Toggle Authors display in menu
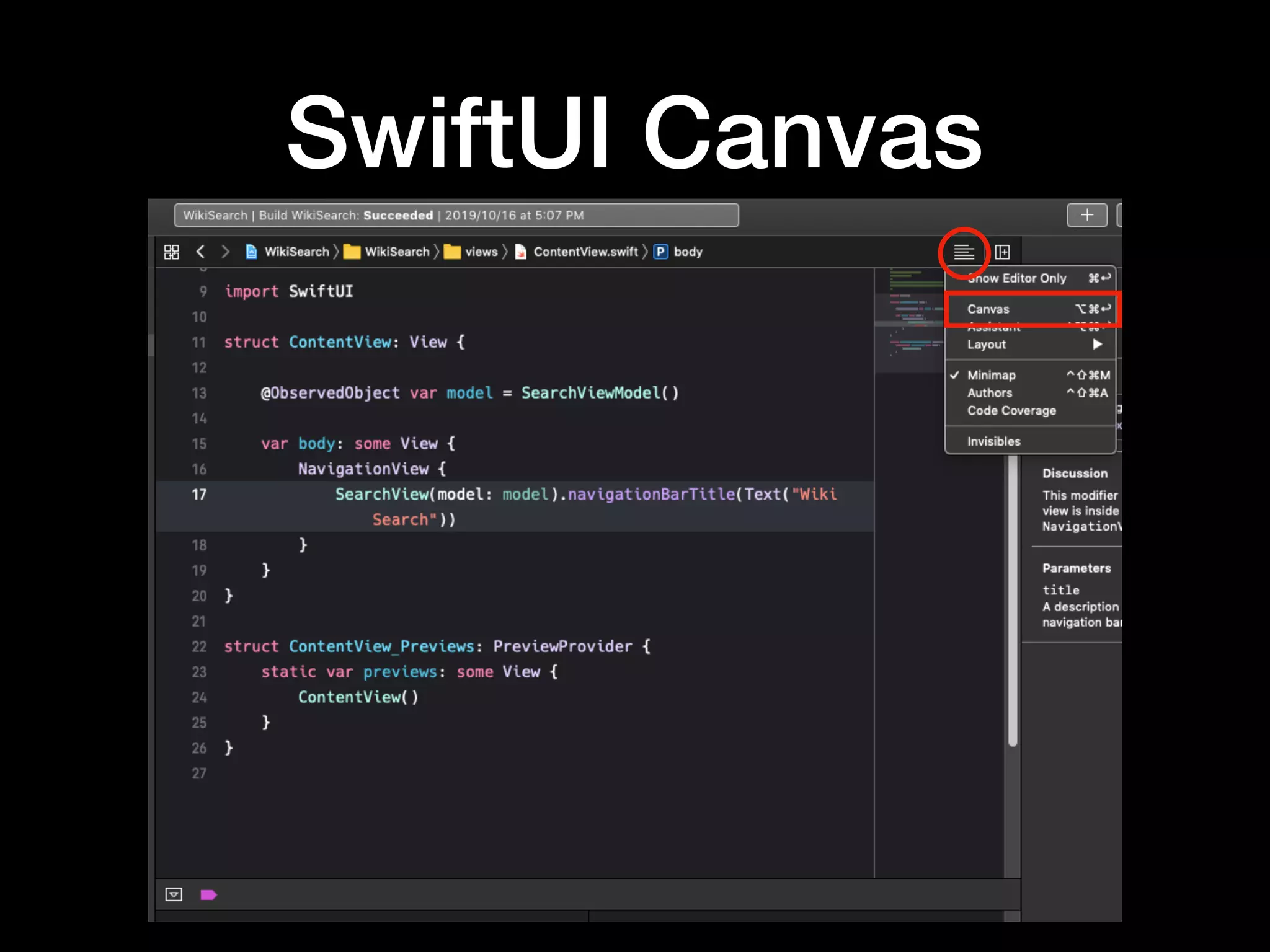1270x952 pixels. click(x=989, y=393)
